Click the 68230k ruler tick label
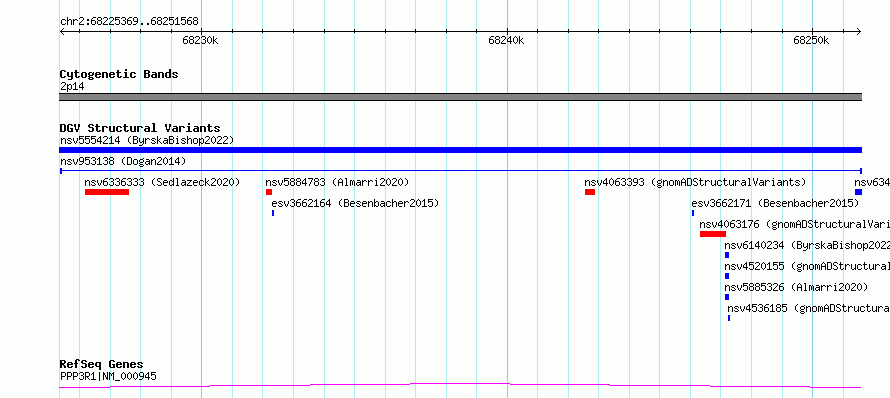Viewport: 890px width, 398px height. [200, 41]
